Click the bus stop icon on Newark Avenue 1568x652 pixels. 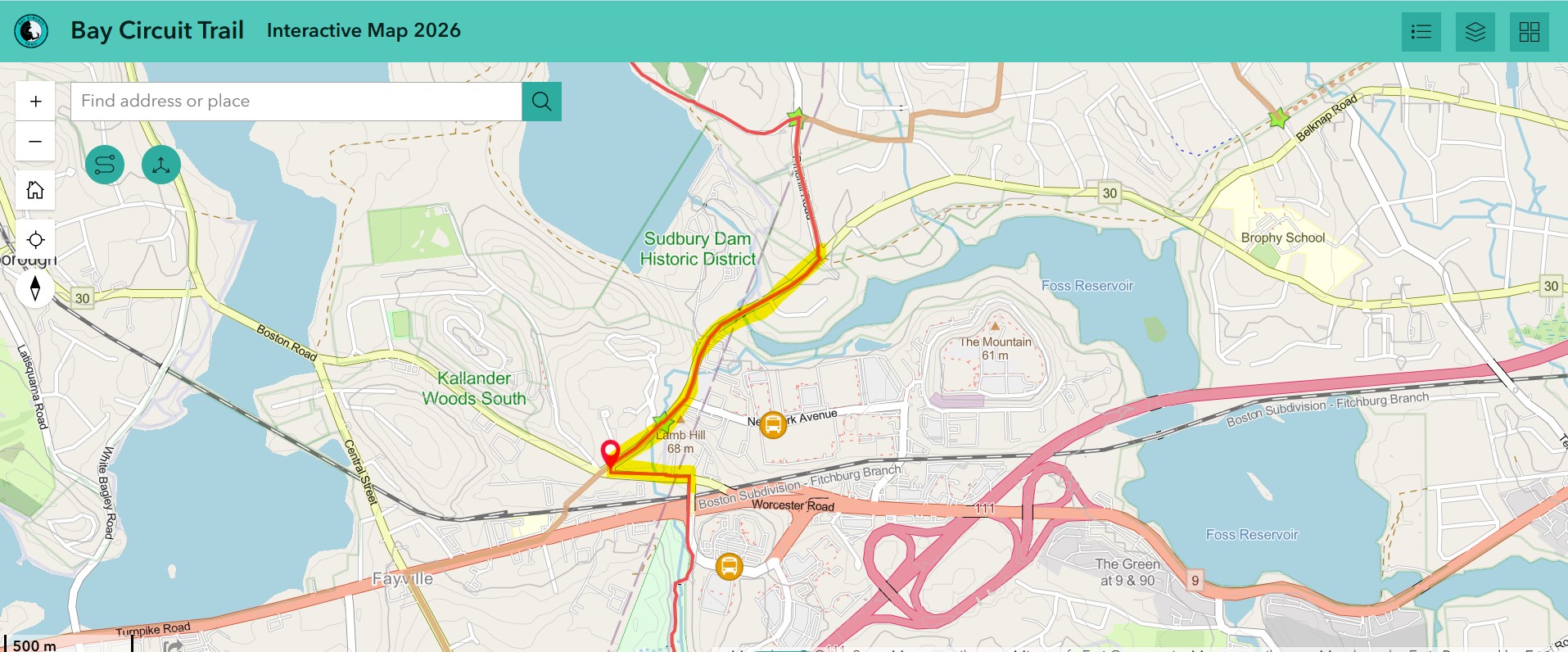(773, 425)
